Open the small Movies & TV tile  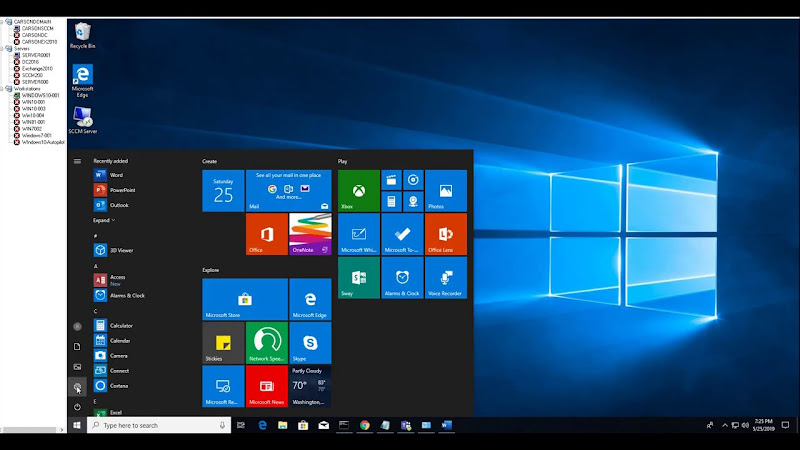point(391,180)
